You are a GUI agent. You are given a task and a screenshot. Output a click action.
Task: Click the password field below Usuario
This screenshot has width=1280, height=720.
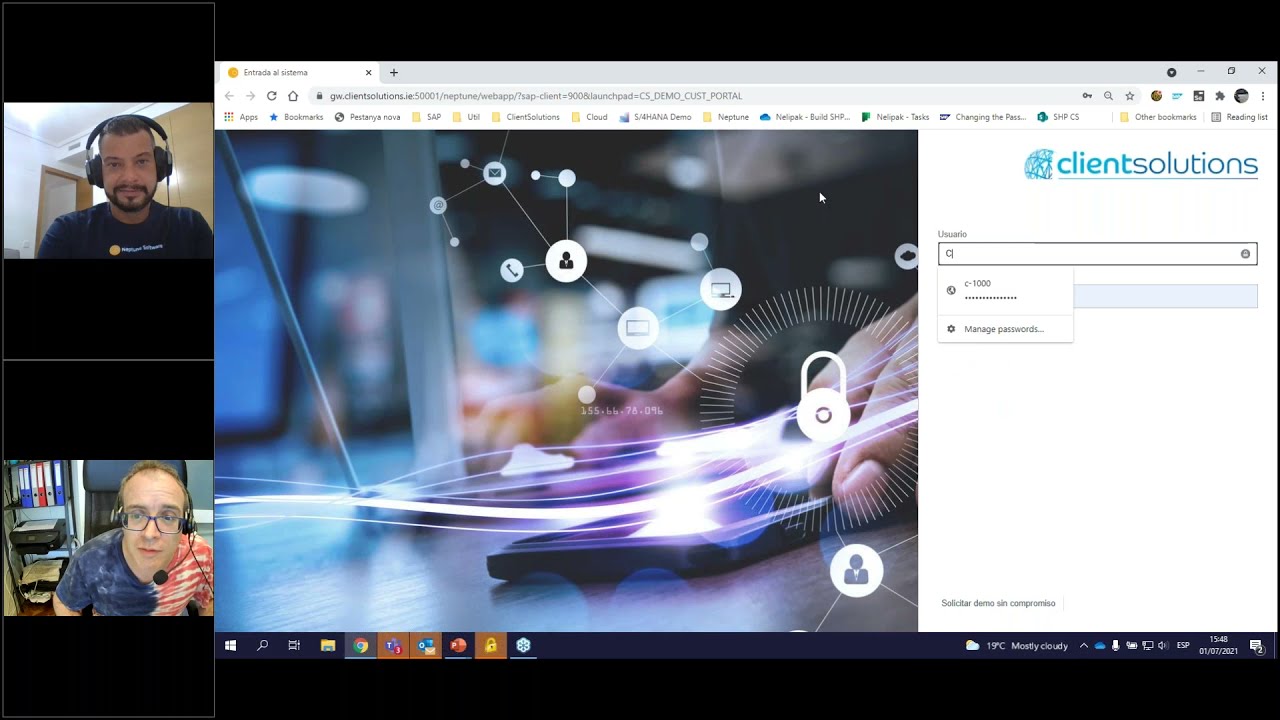click(1165, 296)
